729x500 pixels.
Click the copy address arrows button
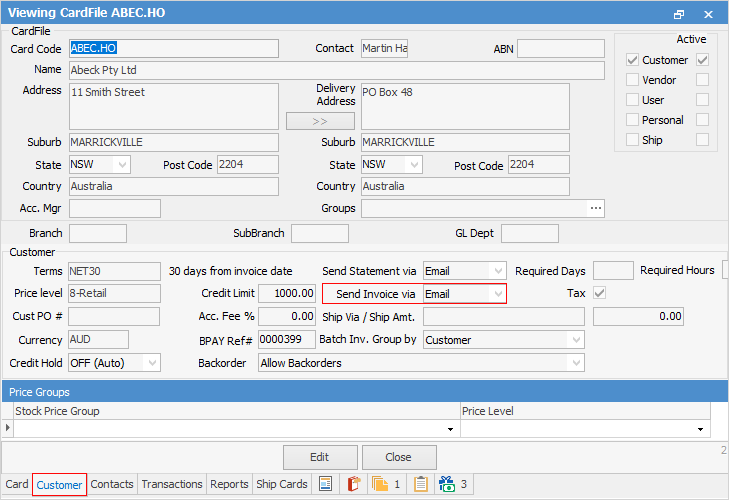click(319, 121)
